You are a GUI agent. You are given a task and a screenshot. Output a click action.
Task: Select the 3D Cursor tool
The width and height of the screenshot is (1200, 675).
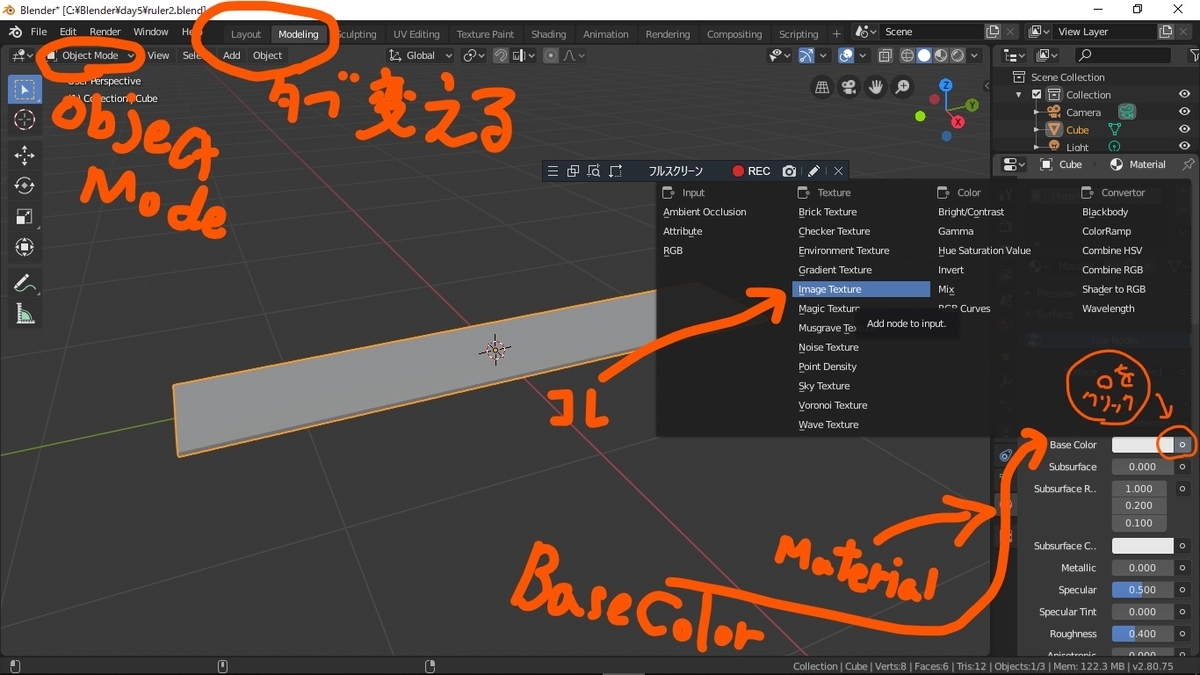(x=24, y=120)
